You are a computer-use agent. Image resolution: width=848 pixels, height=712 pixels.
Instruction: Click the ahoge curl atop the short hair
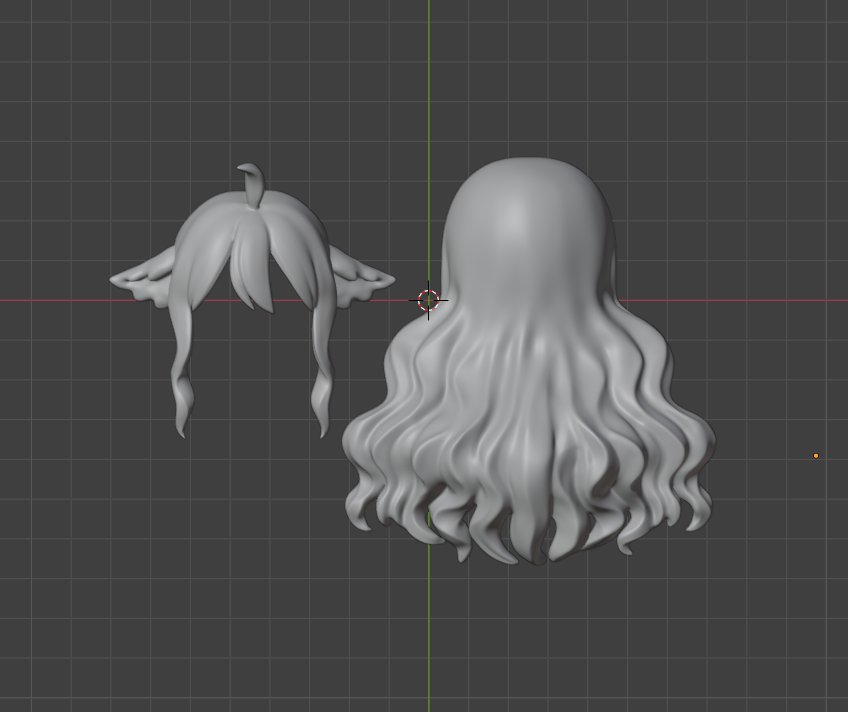(x=253, y=181)
